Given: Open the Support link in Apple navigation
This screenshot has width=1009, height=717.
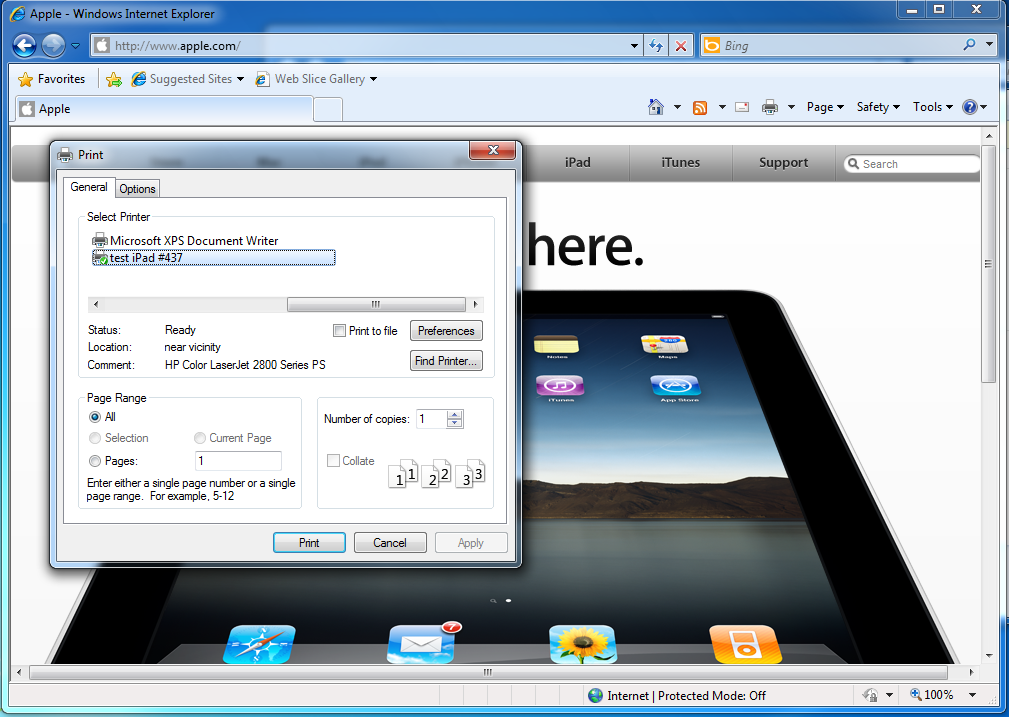Looking at the screenshot, I should coord(783,163).
